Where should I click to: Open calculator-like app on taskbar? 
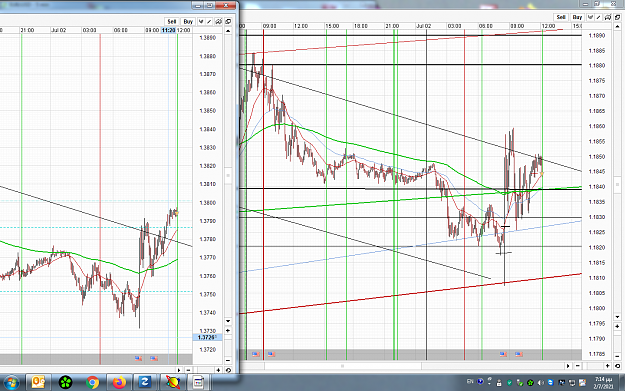click(198, 383)
